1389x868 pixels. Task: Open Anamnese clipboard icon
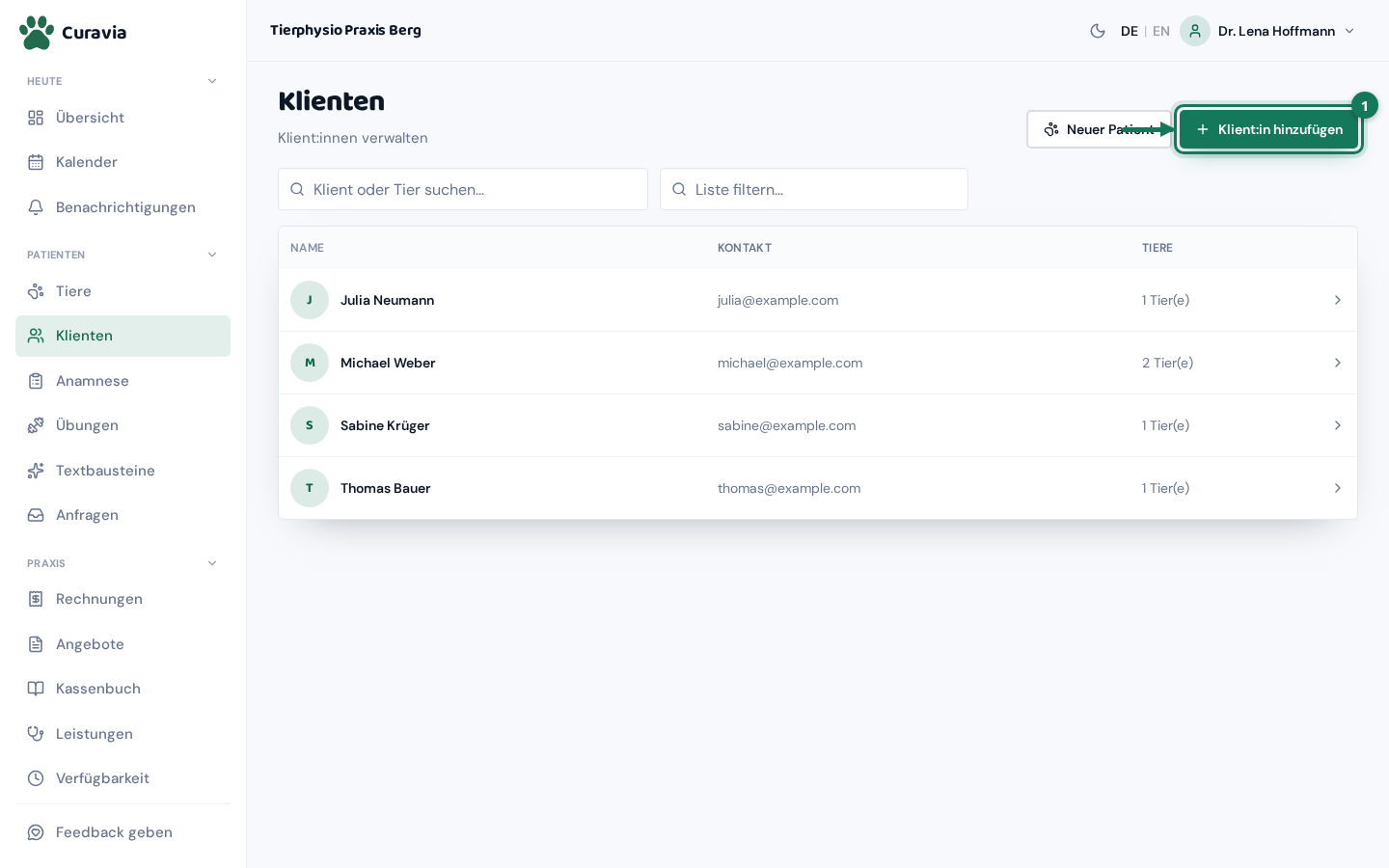(36, 381)
